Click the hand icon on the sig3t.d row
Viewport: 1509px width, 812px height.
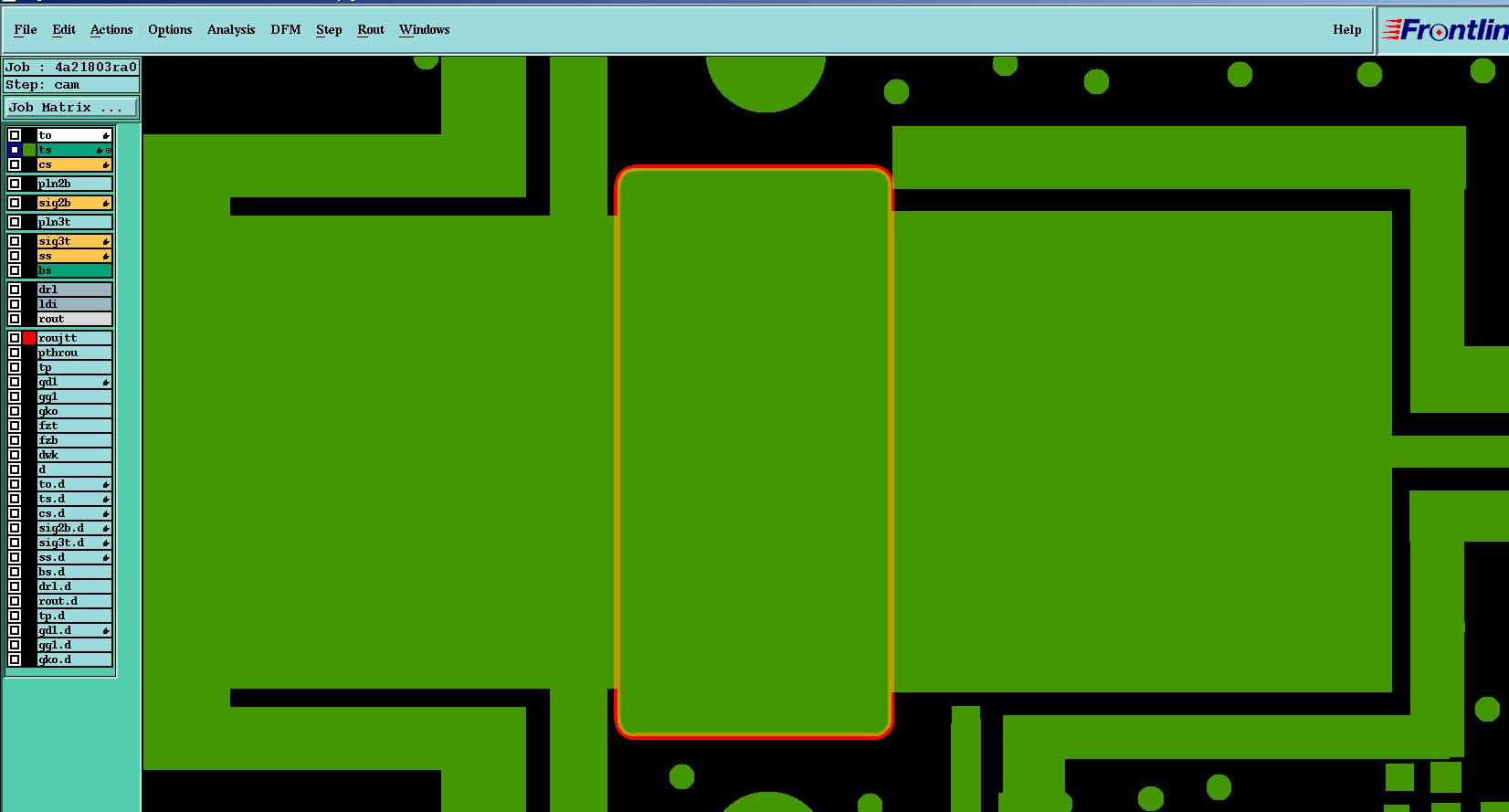[106, 543]
